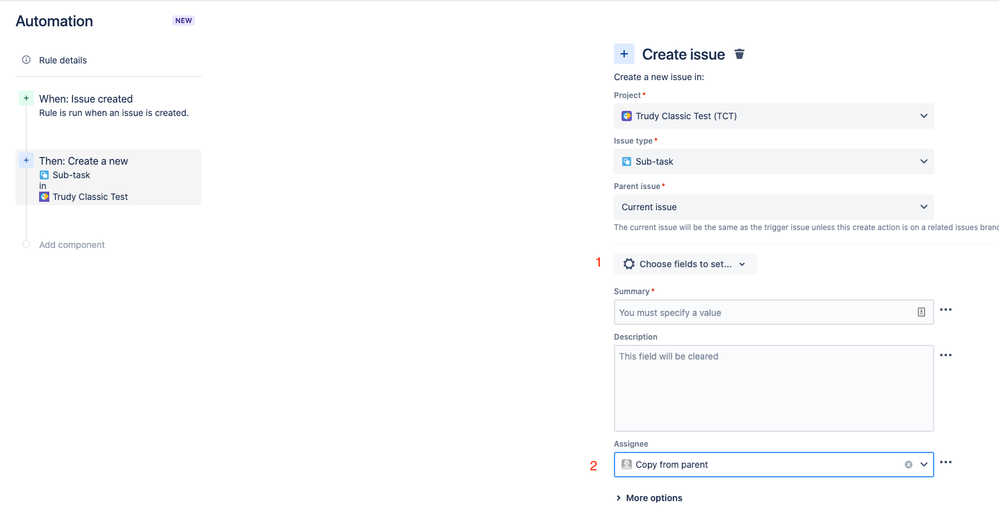Click the Parent issue field label

click(x=637, y=186)
